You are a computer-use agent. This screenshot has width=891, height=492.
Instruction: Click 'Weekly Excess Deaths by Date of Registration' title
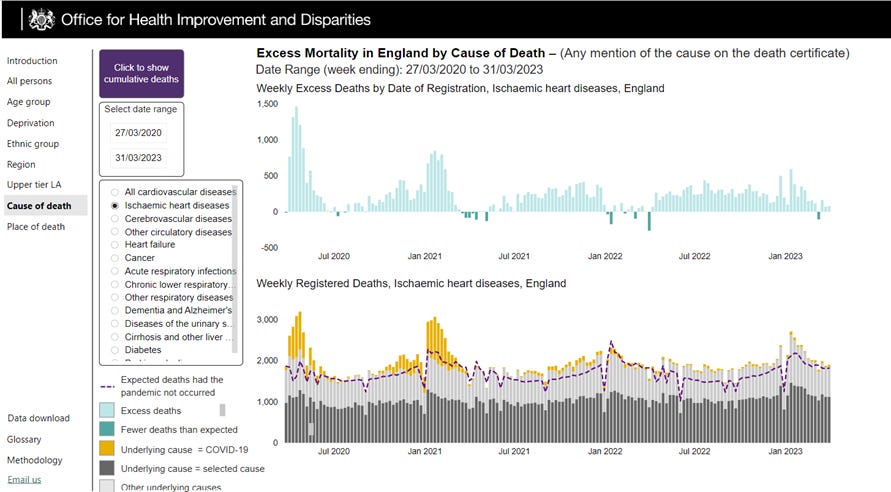[x=460, y=89]
